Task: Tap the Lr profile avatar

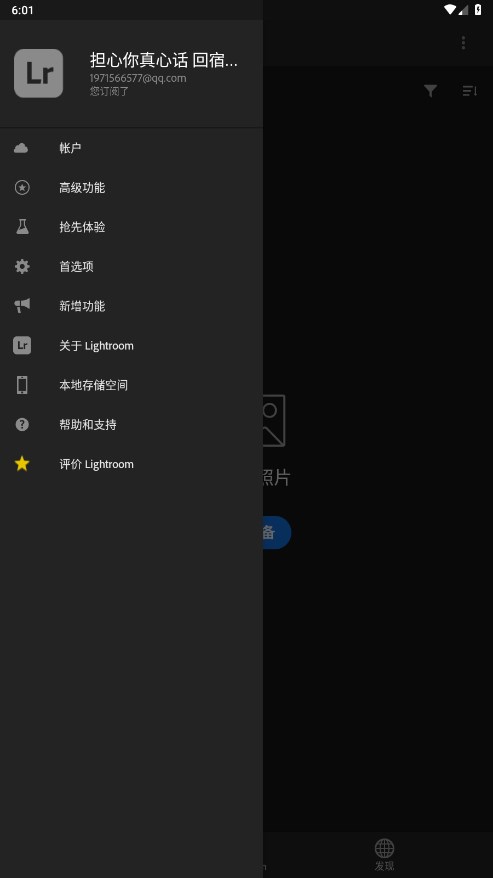Action: pos(38,73)
